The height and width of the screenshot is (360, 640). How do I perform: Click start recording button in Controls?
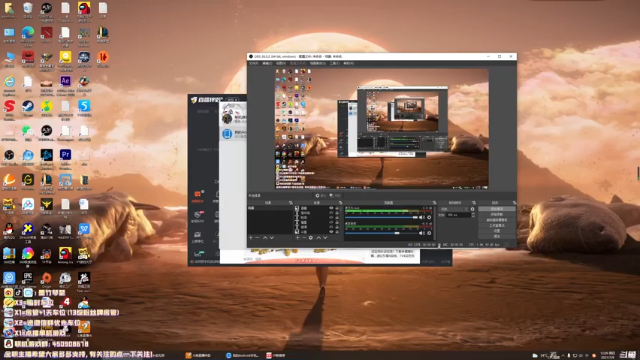point(497,214)
